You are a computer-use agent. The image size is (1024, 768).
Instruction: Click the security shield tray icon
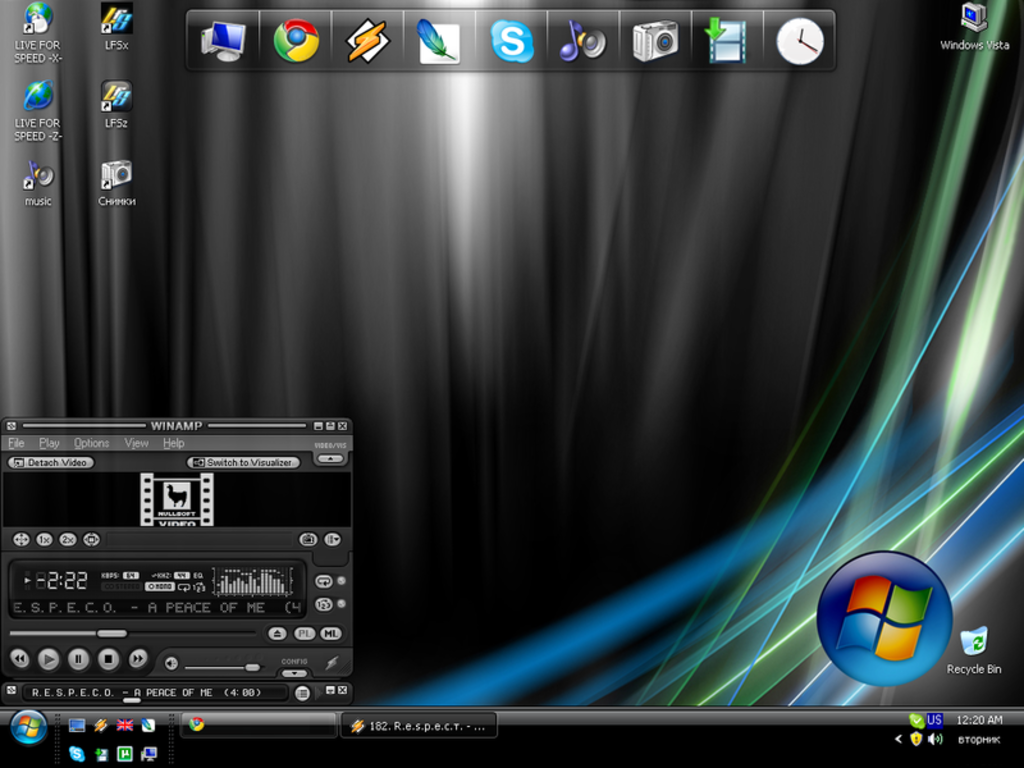coord(916,739)
